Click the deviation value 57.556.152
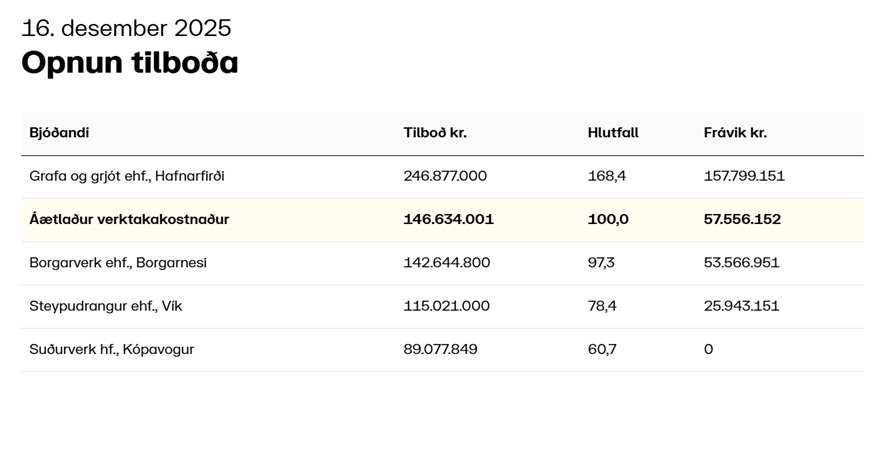The width and height of the screenshot is (878, 452). click(x=742, y=219)
